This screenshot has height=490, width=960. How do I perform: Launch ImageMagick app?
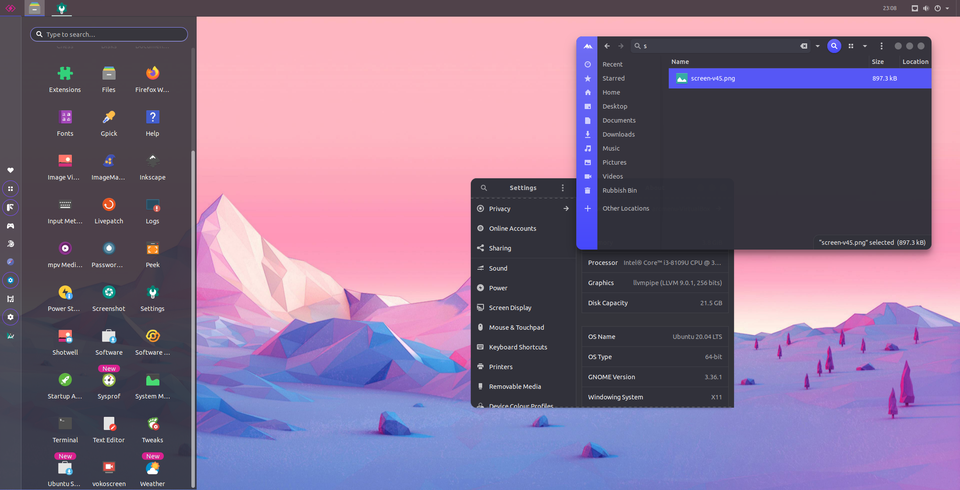tap(109, 167)
